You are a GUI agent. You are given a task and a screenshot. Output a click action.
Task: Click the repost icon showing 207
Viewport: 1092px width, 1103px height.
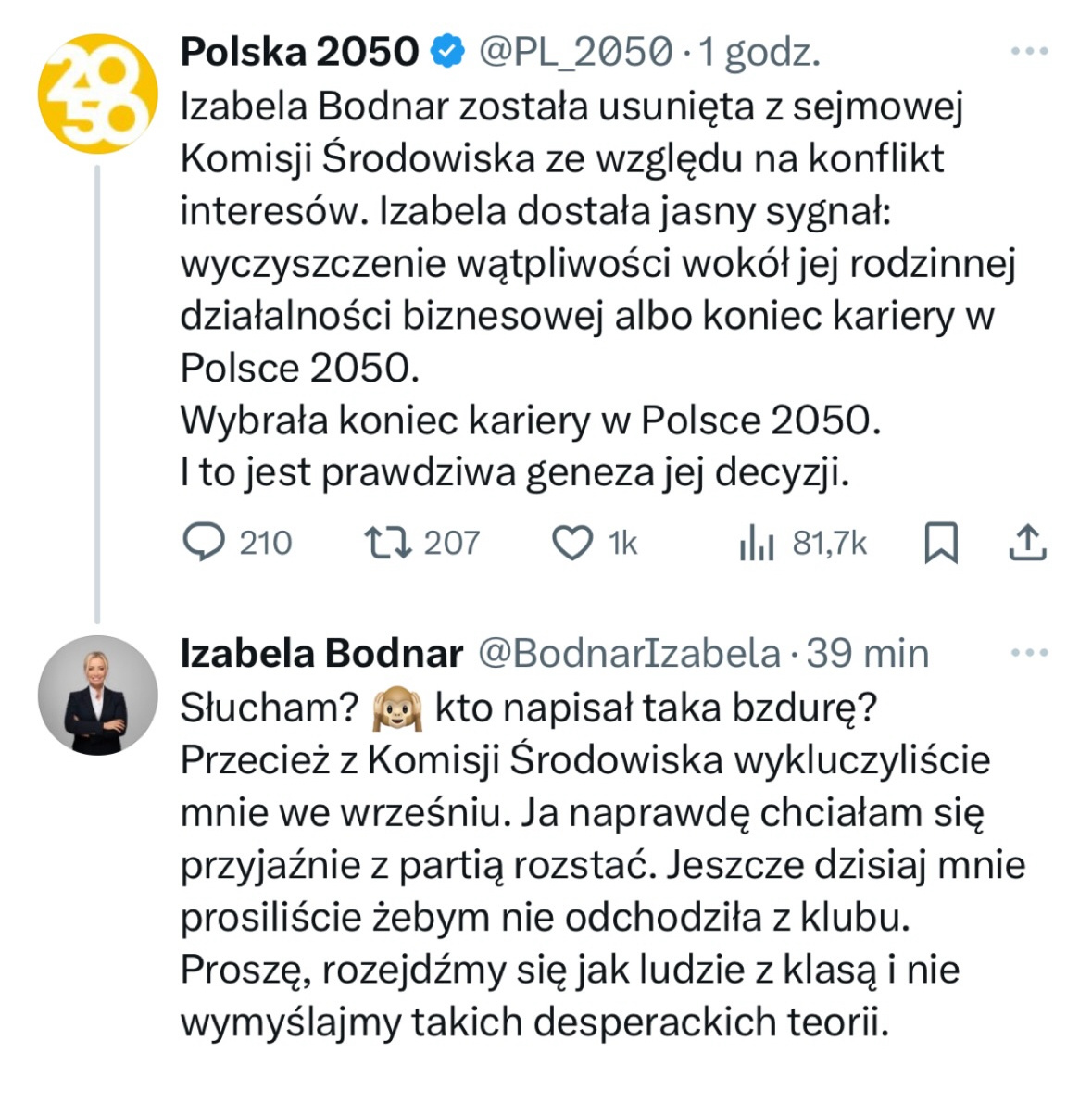387,543
